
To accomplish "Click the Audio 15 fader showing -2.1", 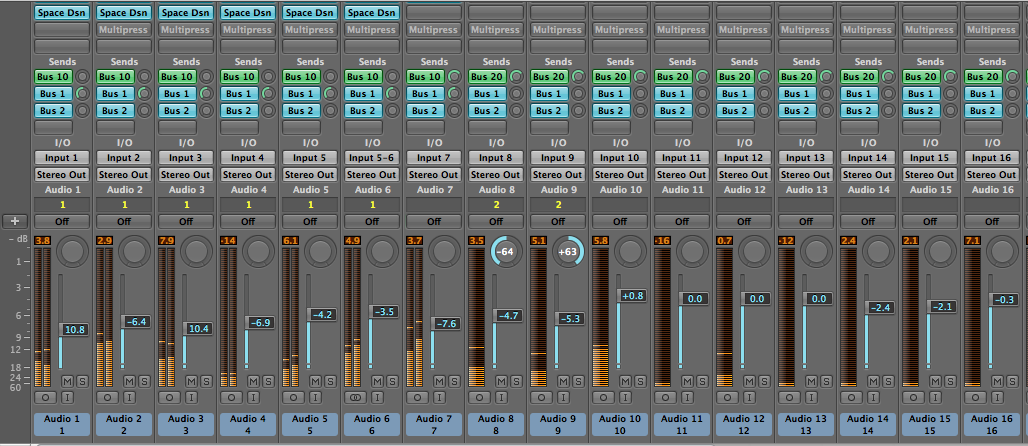I will coord(941,306).
